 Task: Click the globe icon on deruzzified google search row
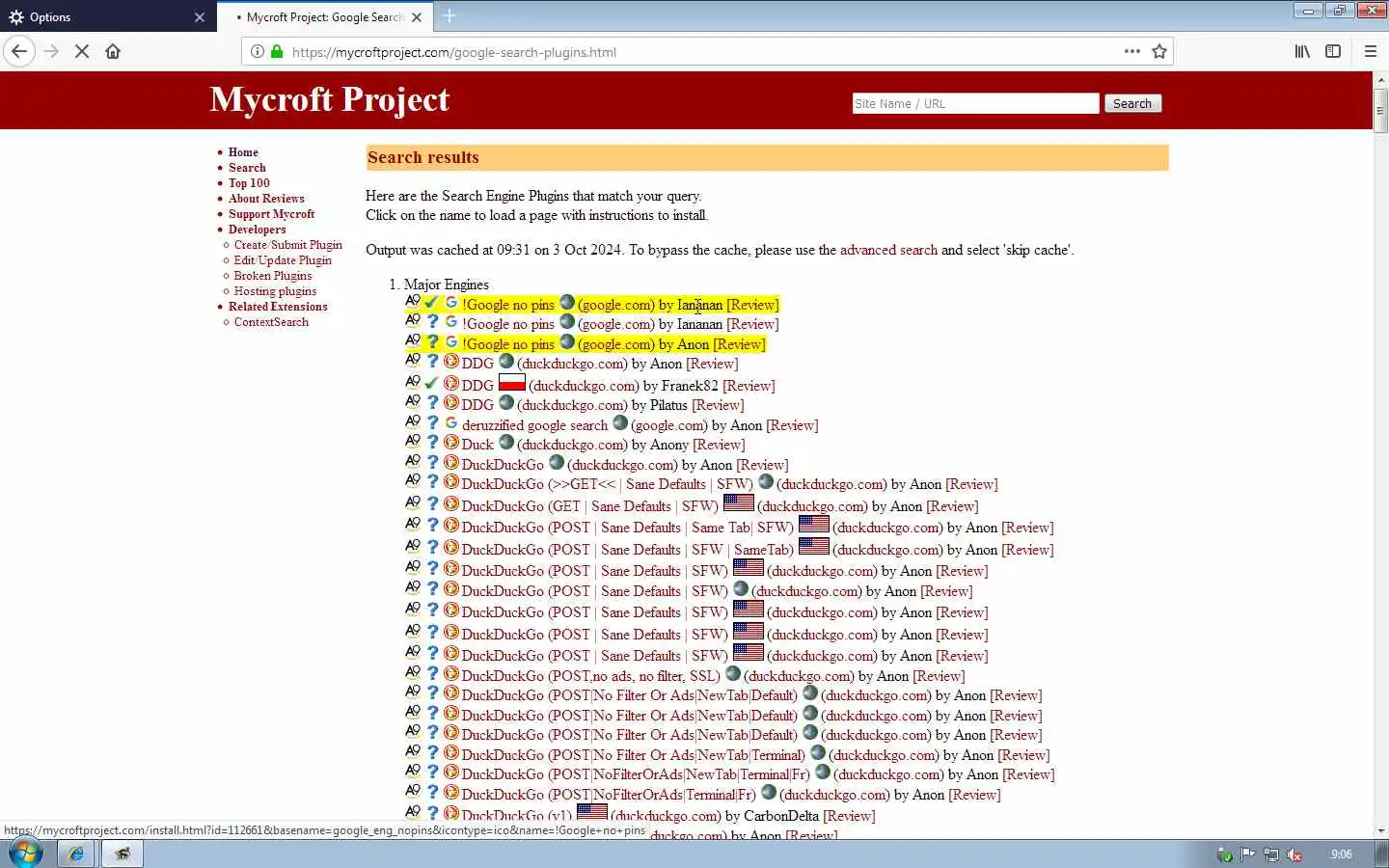point(619,422)
